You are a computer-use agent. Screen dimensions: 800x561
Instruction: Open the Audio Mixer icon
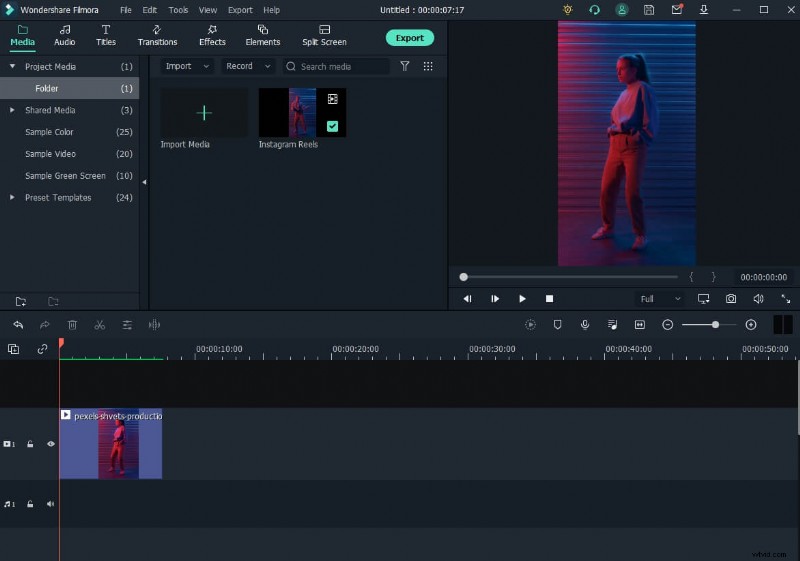pyautogui.click(x=612, y=324)
